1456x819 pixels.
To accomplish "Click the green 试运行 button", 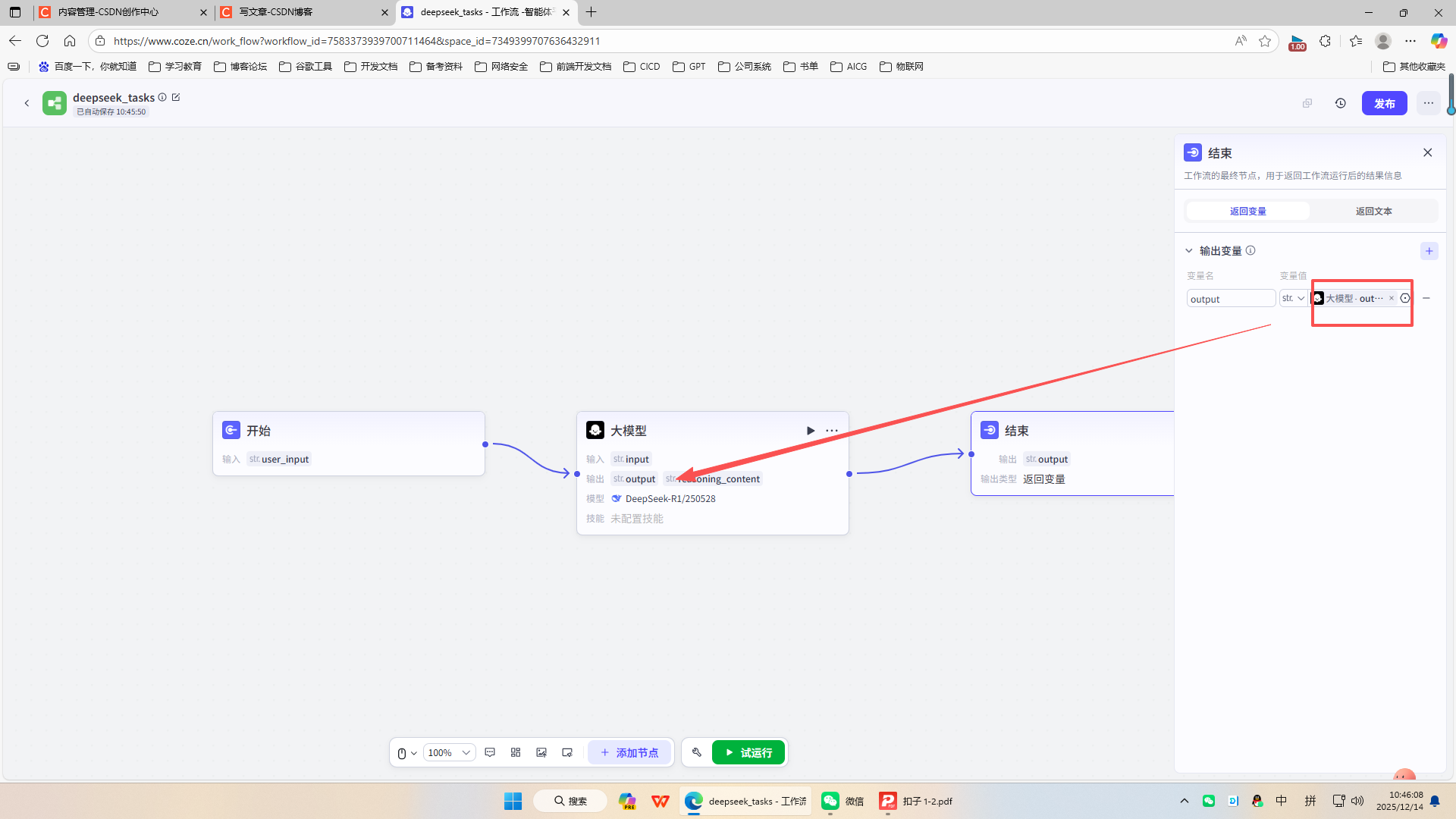I will [748, 752].
